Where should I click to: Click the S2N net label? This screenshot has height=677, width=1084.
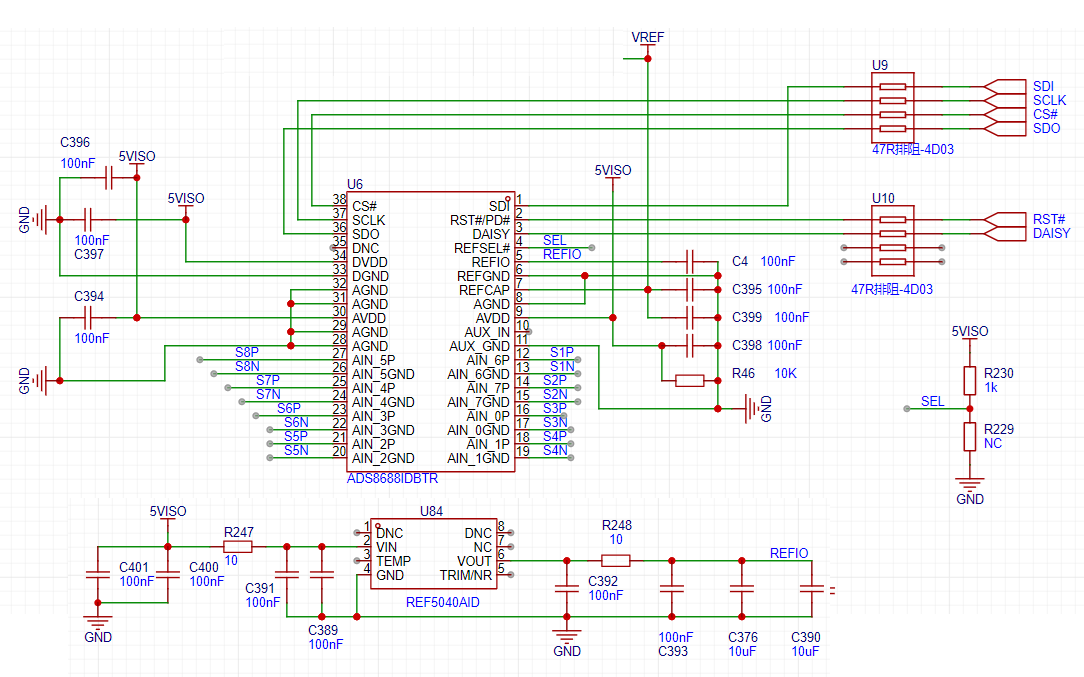click(554, 394)
